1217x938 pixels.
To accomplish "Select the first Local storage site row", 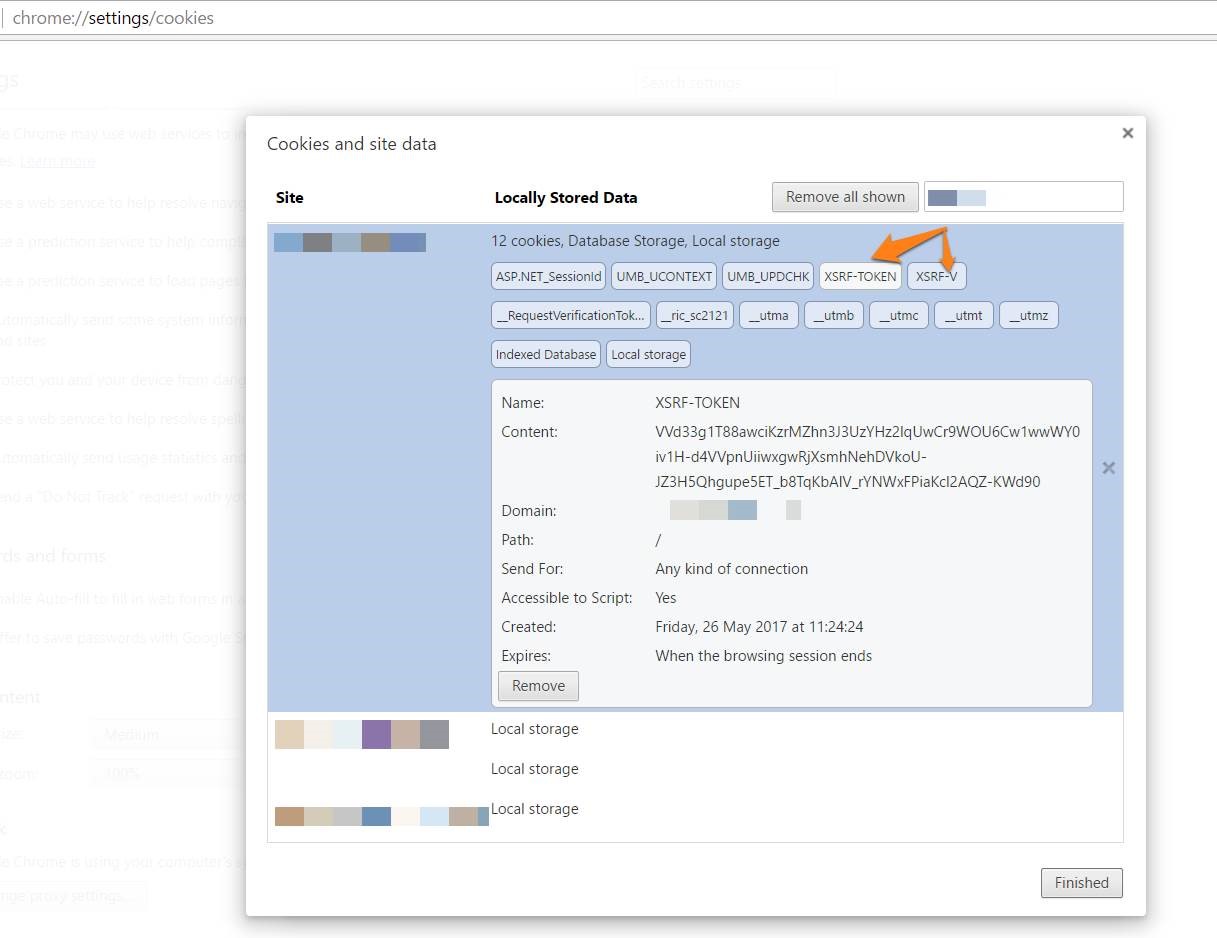I will click(x=695, y=732).
